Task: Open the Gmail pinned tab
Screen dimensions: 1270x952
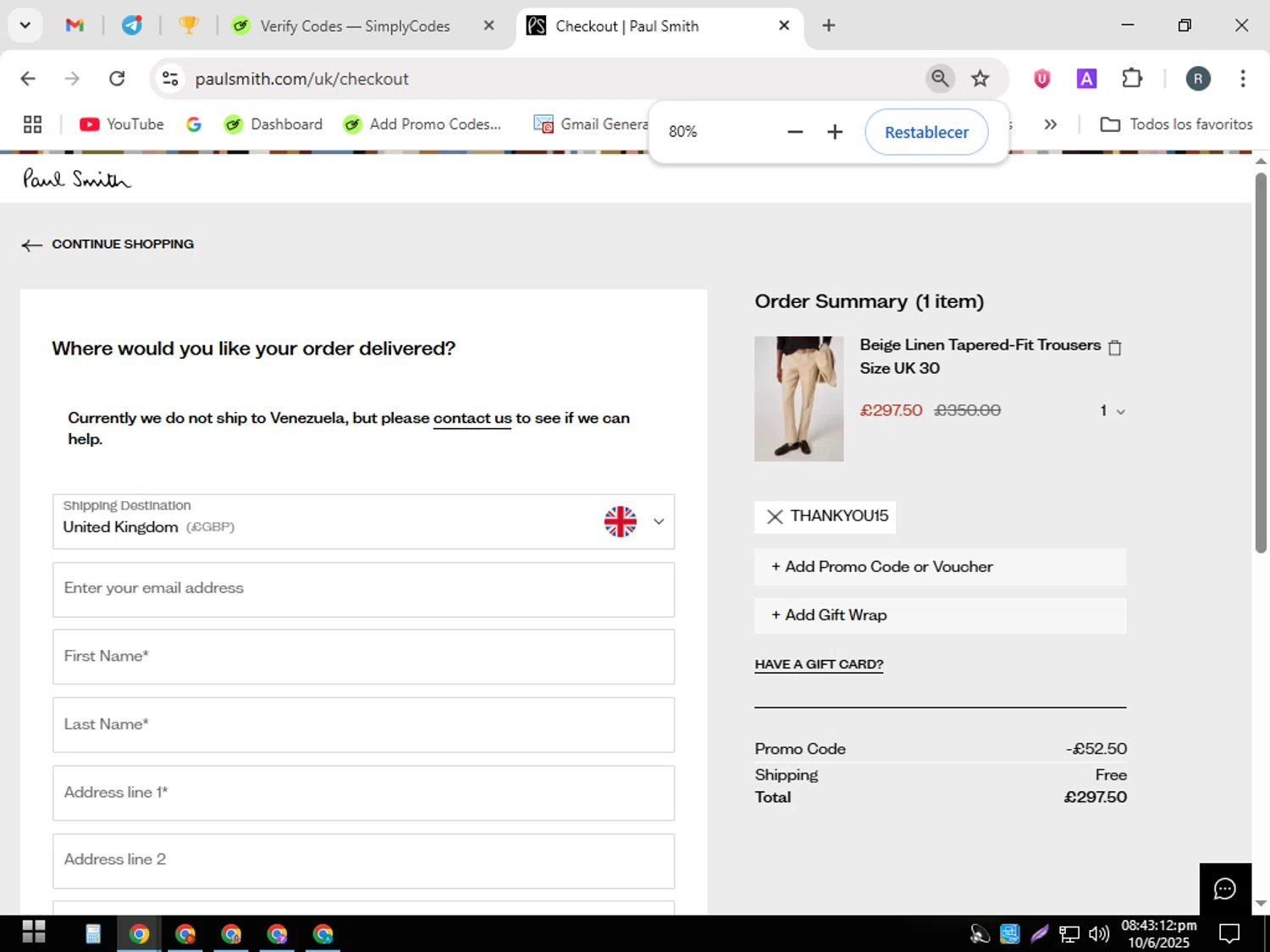Action: (75, 25)
